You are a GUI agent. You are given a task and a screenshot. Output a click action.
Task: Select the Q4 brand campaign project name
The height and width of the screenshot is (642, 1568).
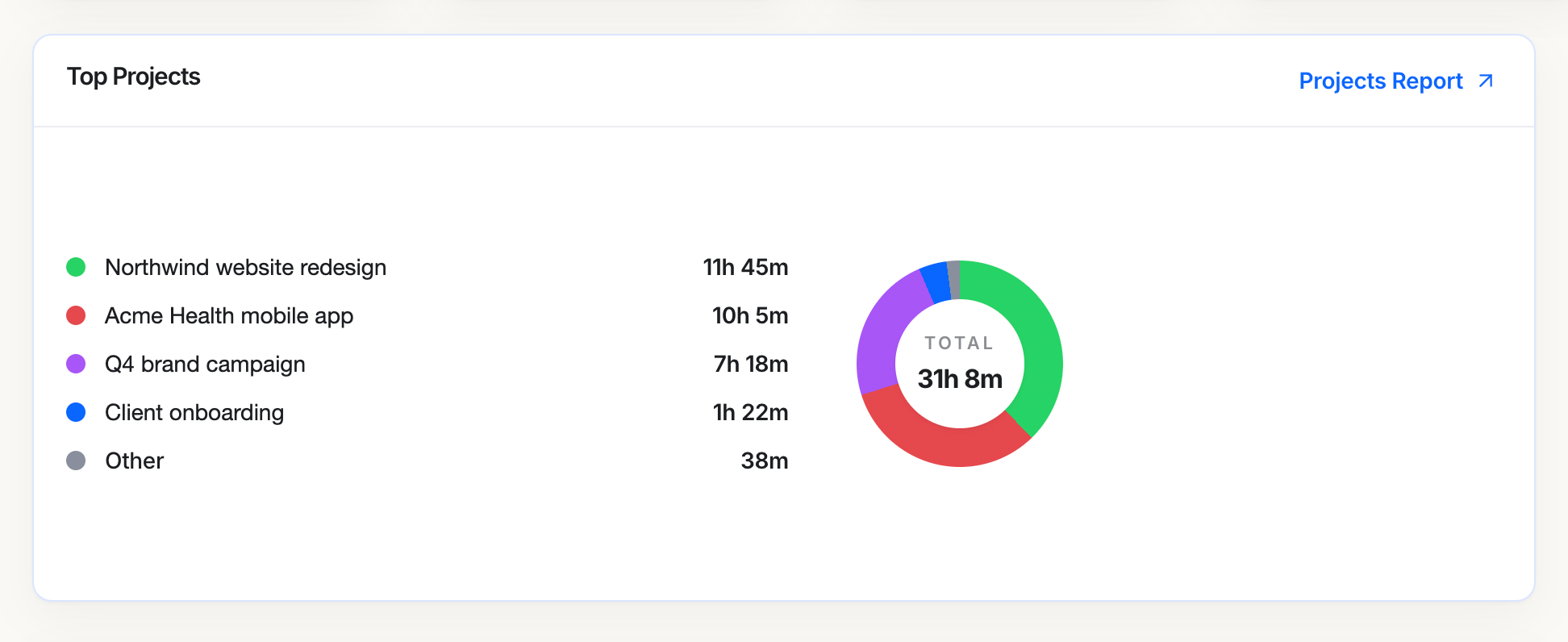click(x=205, y=364)
